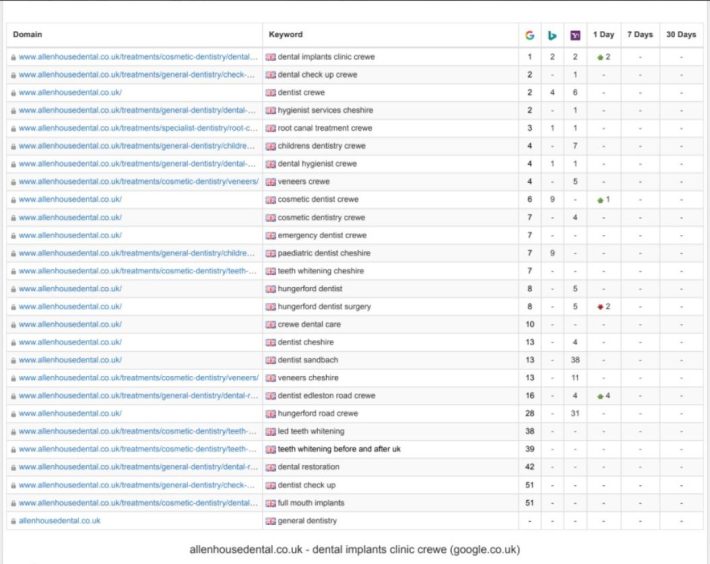Screen dimensions: 710x564
Task: Sort by the Keyword column header
Action: coord(286,35)
